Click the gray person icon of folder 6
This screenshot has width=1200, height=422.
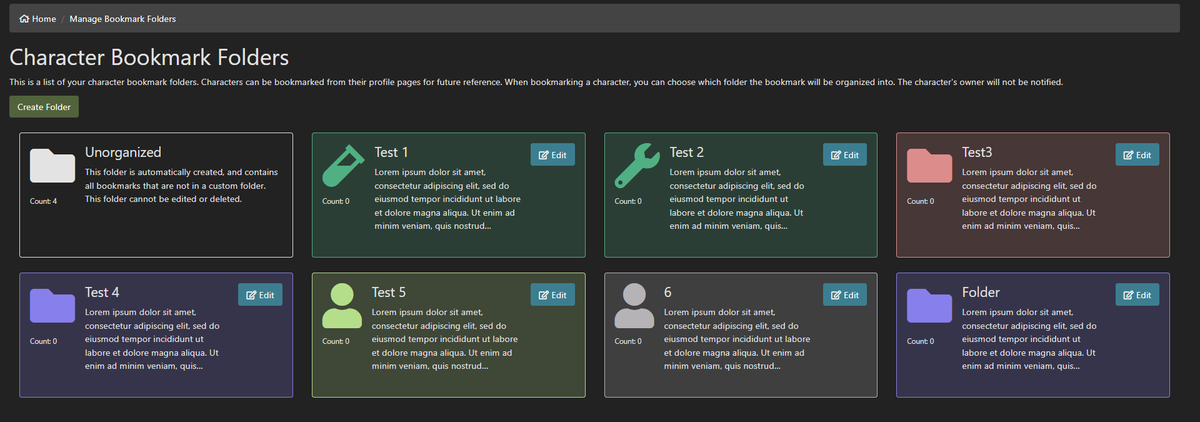(x=634, y=306)
